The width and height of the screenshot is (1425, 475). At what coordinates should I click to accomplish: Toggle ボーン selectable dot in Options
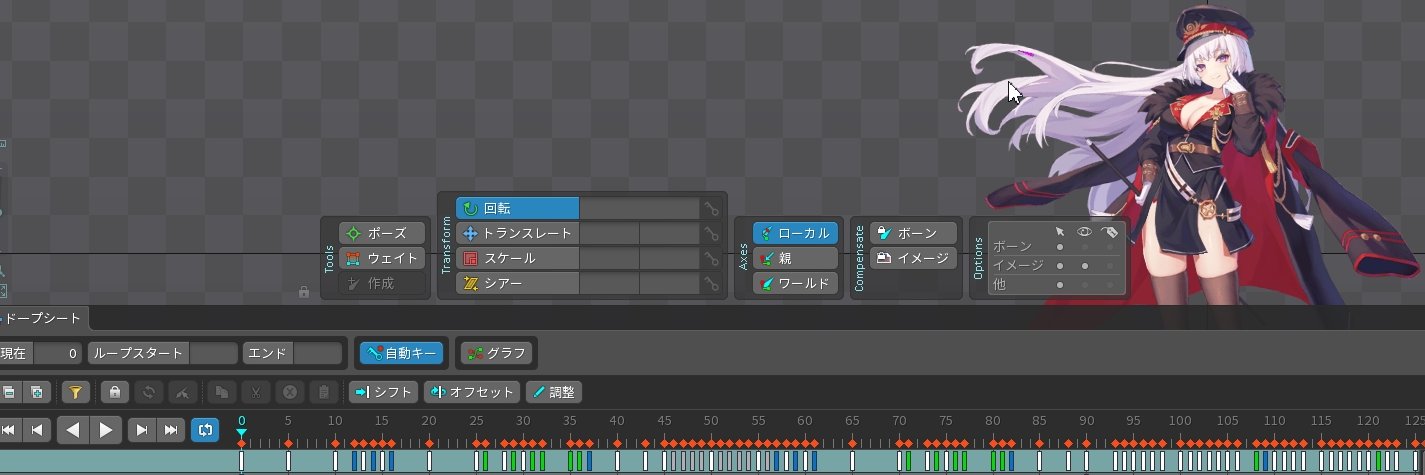[x=1059, y=247]
